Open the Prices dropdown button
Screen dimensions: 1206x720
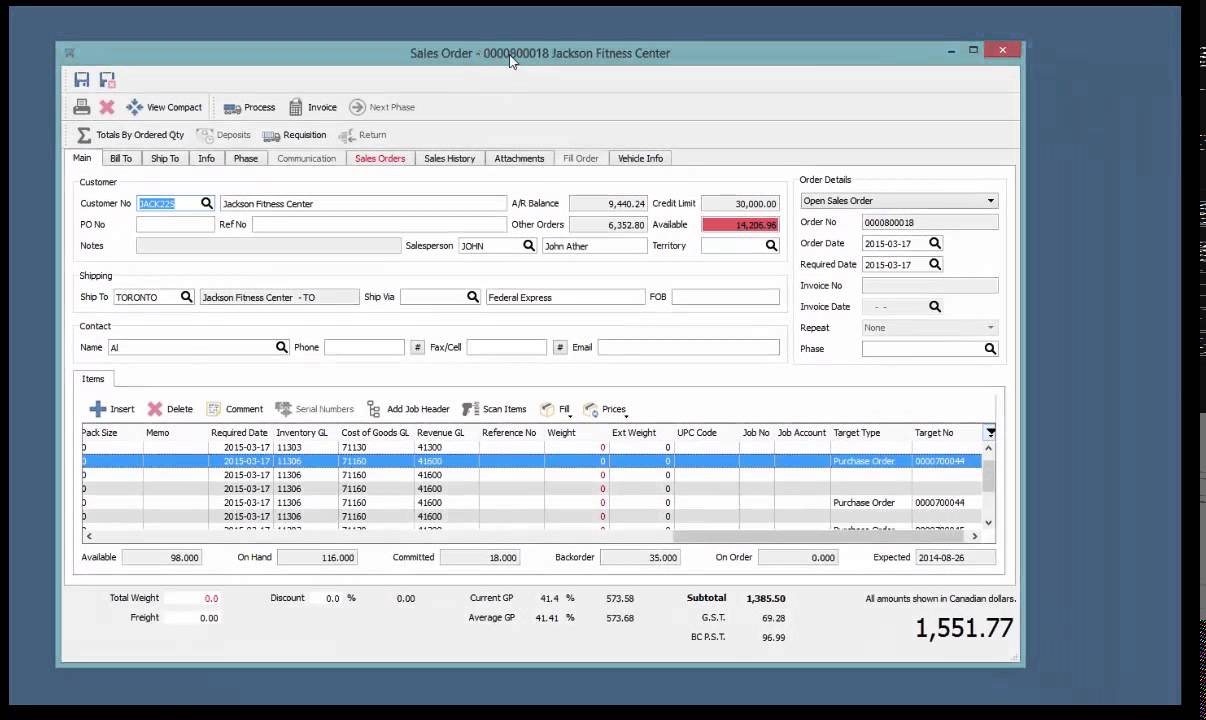coord(605,409)
